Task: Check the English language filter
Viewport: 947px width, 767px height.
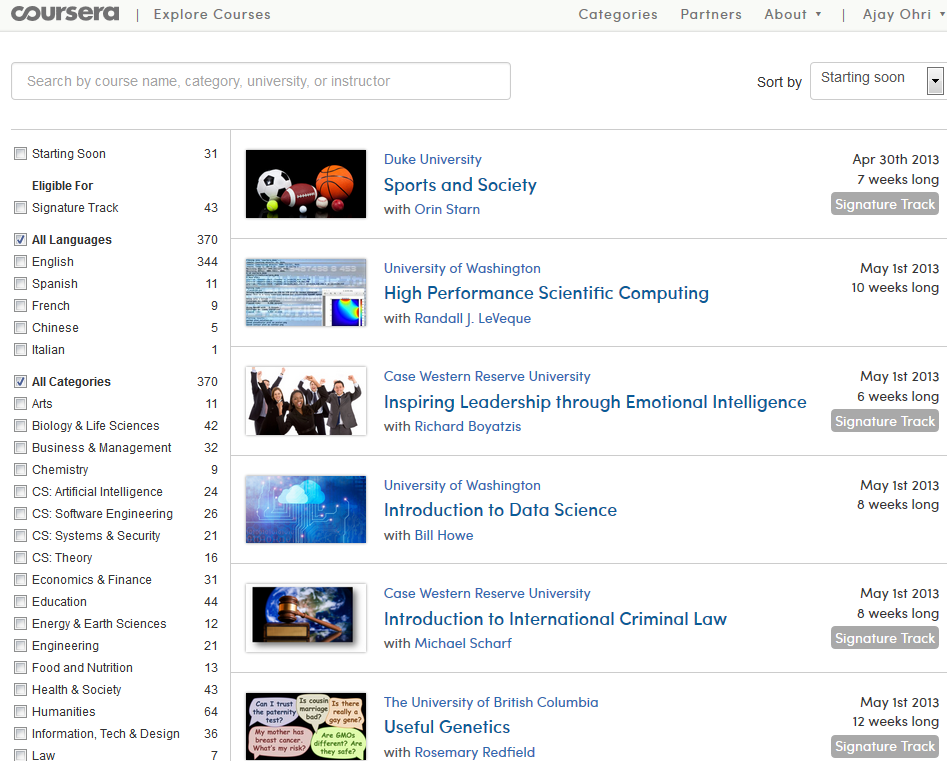Action: (x=20, y=262)
